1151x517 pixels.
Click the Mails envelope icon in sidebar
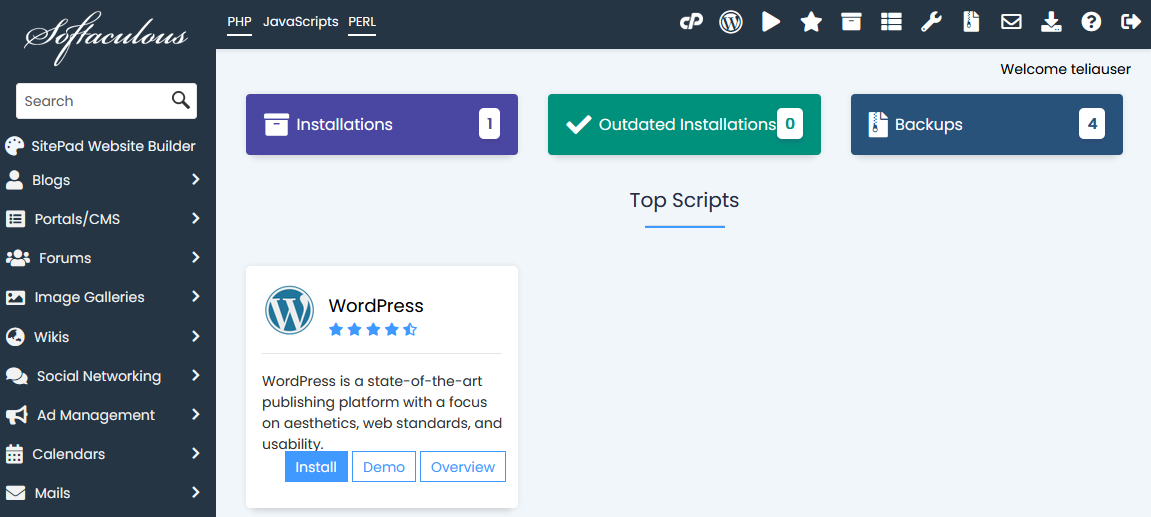(15, 493)
